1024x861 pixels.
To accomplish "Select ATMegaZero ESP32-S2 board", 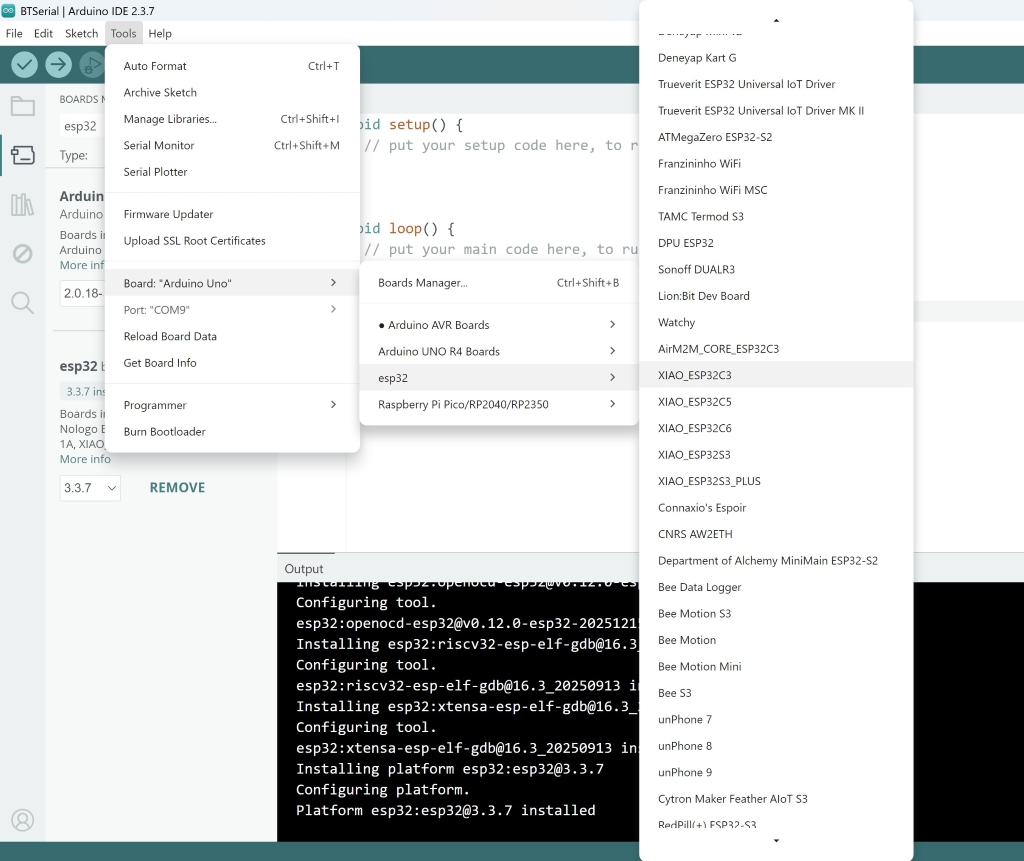I will [x=776, y=137].
